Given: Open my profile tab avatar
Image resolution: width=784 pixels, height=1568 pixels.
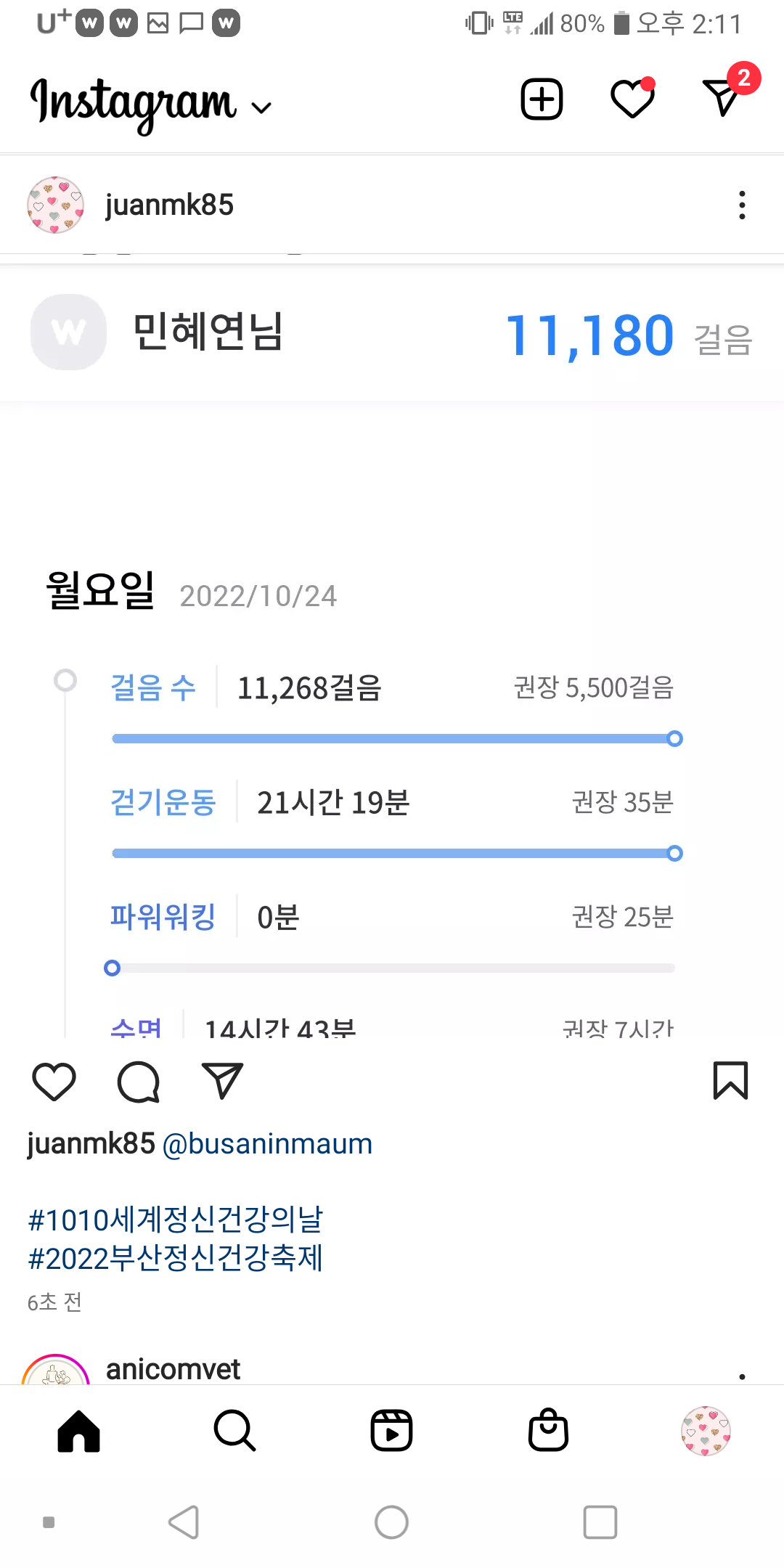Looking at the screenshot, I should (x=705, y=1432).
